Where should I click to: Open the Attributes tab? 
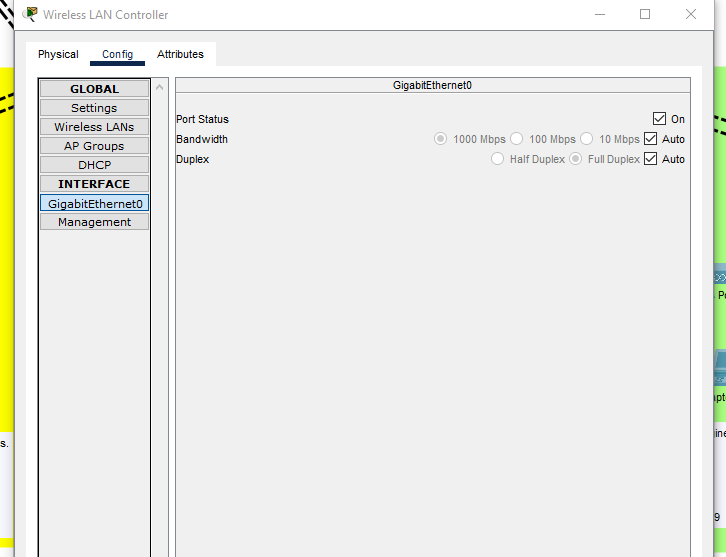[180, 54]
